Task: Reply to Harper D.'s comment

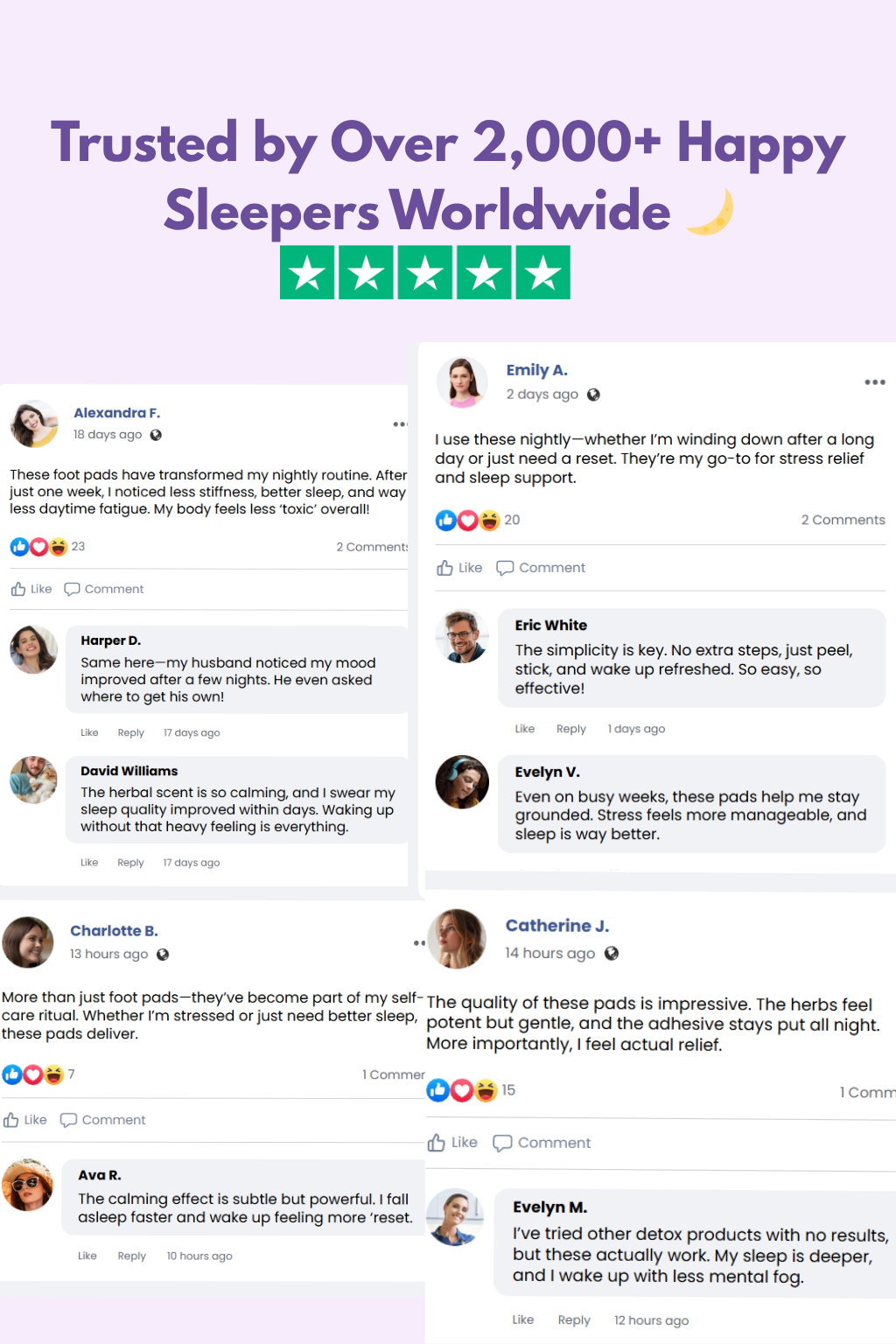Action: [x=130, y=733]
